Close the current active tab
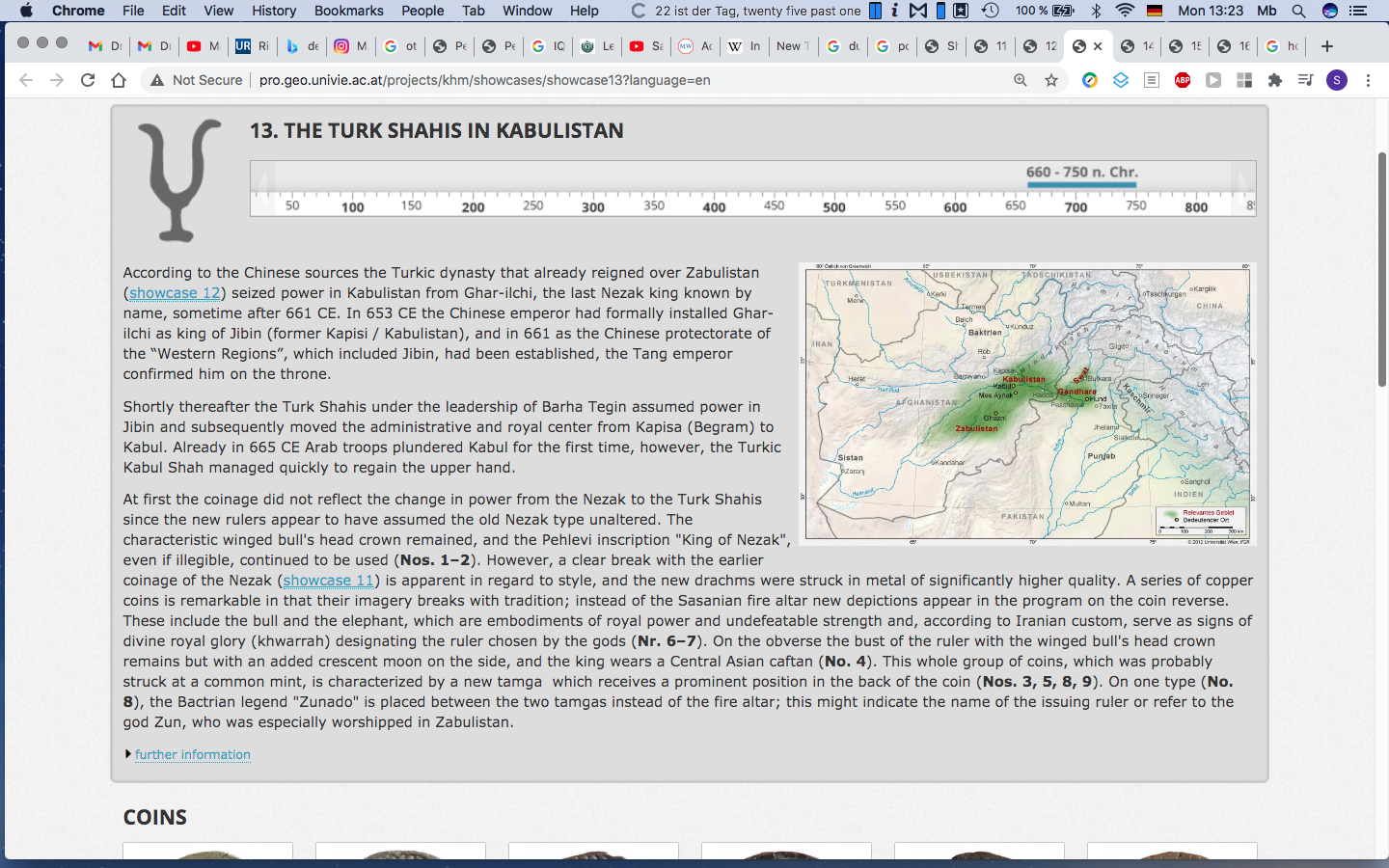The height and width of the screenshot is (868, 1389). pyautogui.click(x=1098, y=45)
